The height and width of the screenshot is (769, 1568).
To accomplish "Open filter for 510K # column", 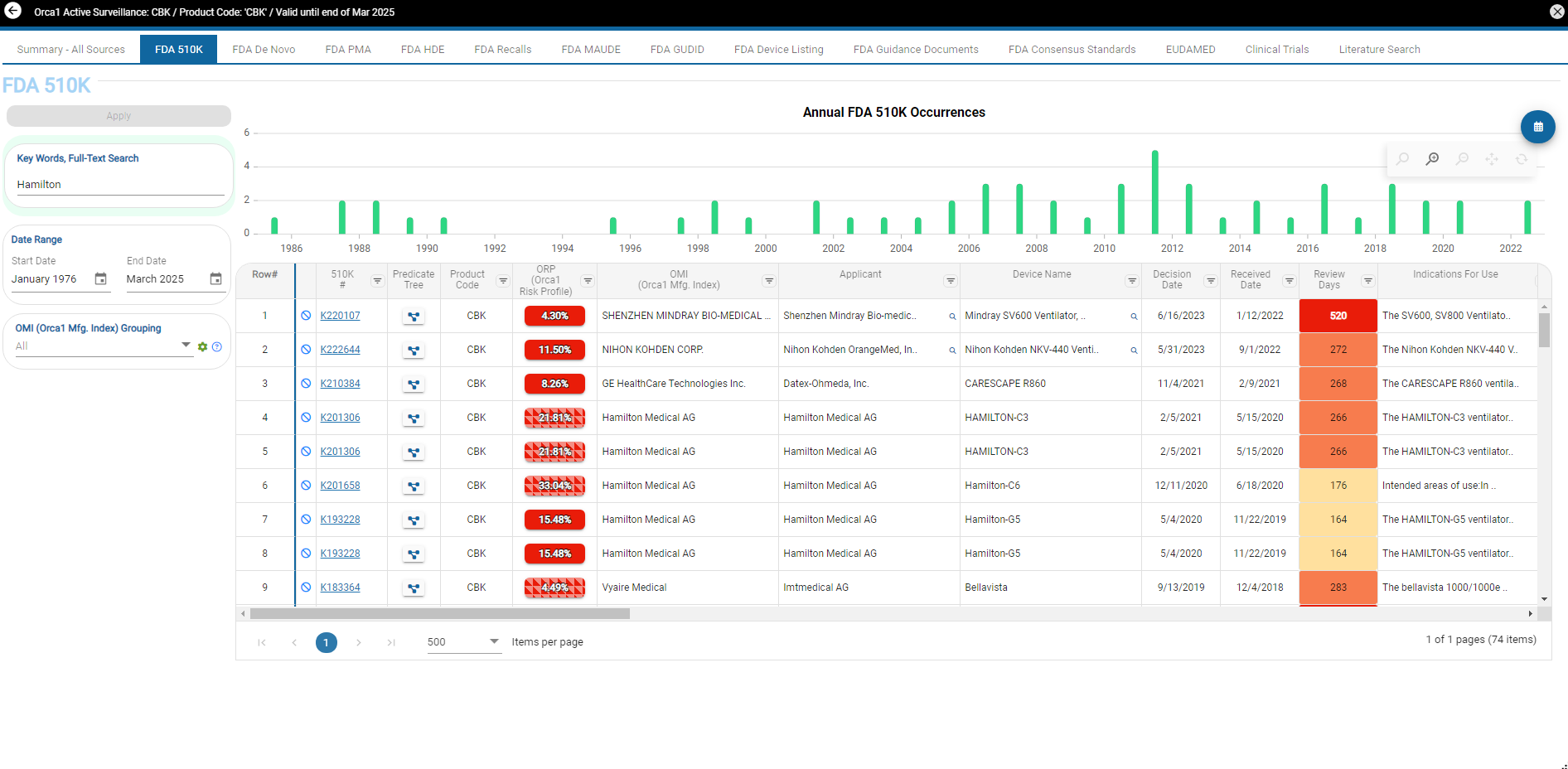I will [377, 281].
